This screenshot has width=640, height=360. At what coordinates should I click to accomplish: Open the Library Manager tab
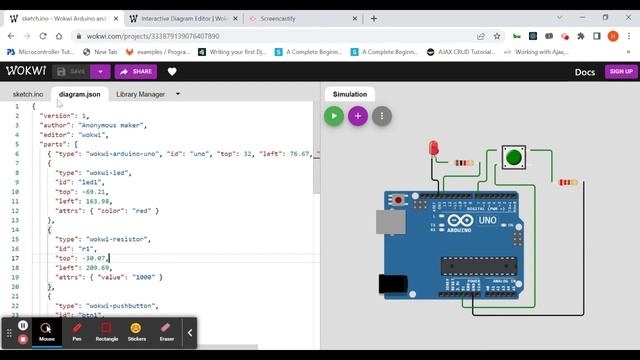(x=140, y=94)
